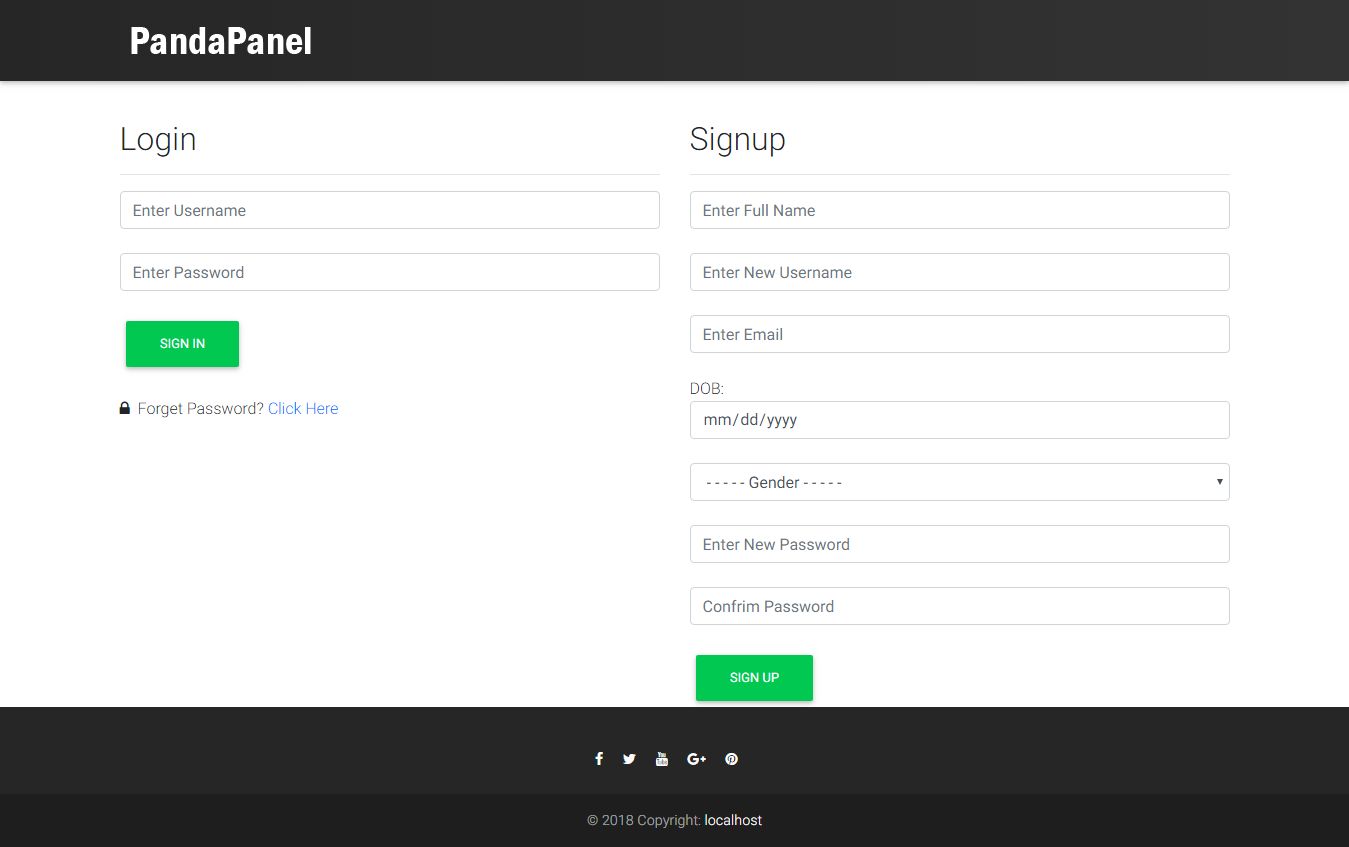Focus the Confrim Password field
The image size is (1349, 847).
[959, 606]
